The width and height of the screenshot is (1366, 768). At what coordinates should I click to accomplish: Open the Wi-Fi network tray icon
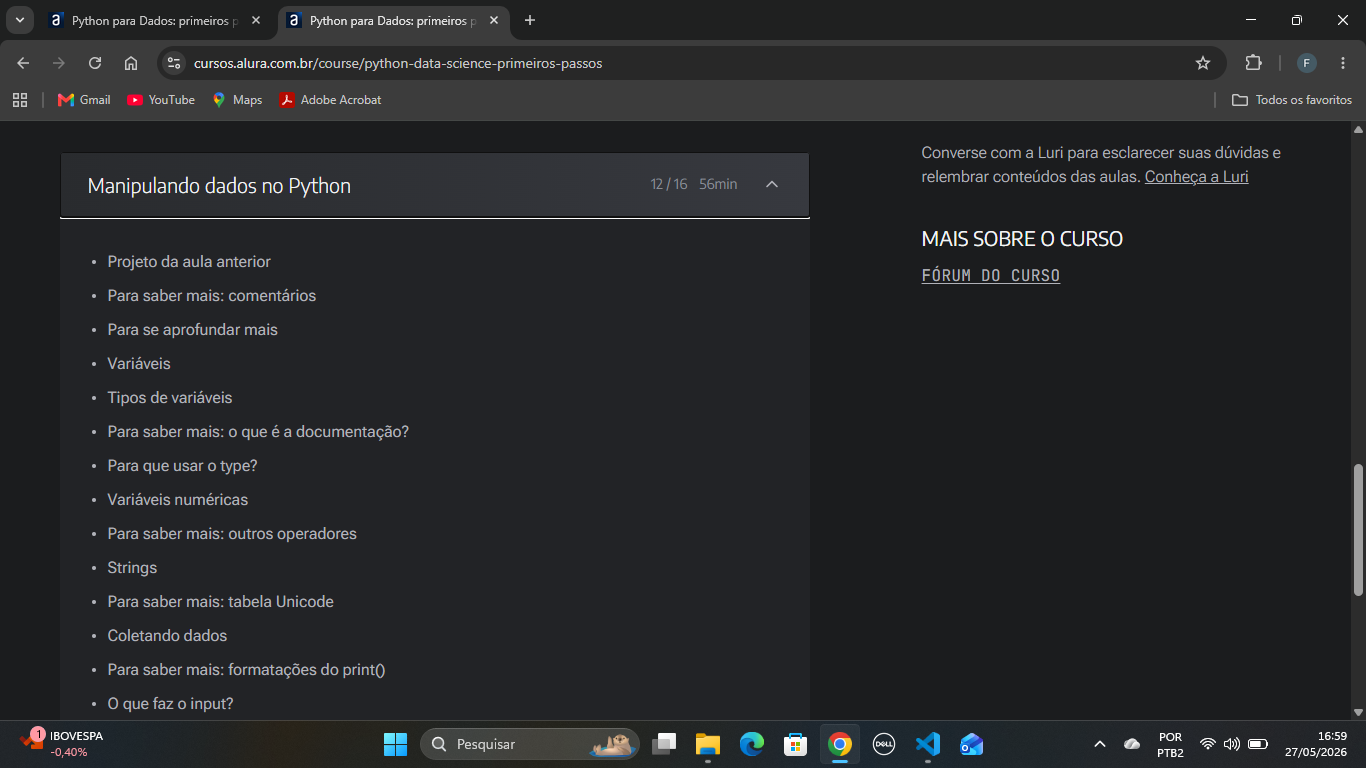pyautogui.click(x=1208, y=744)
